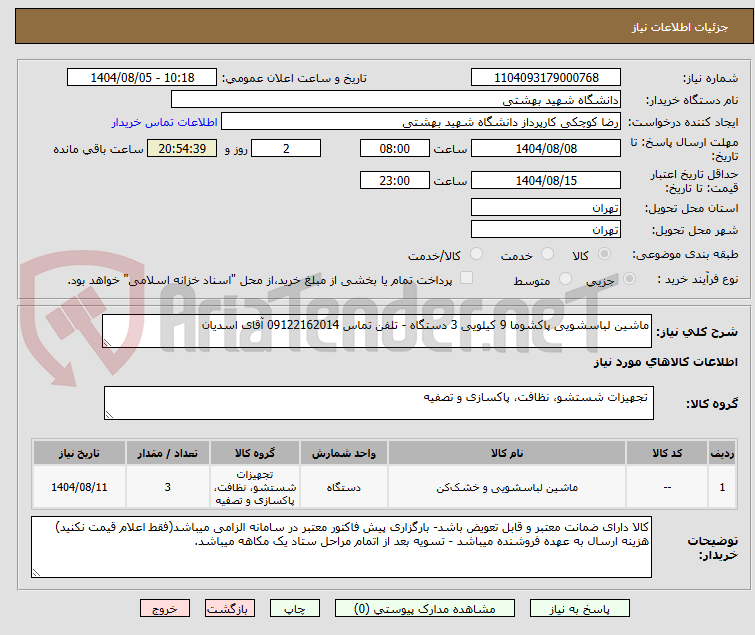Click the رضا کوچکی request creator field
Viewport: 755px width, 635px height.
(421, 122)
